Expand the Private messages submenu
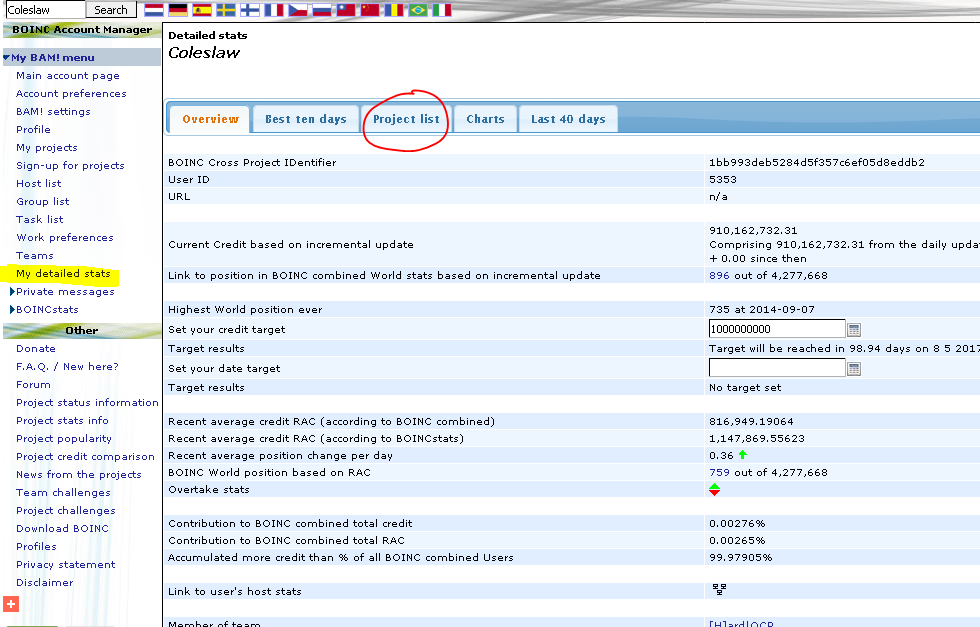The height and width of the screenshot is (627, 980). click(12, 292)
